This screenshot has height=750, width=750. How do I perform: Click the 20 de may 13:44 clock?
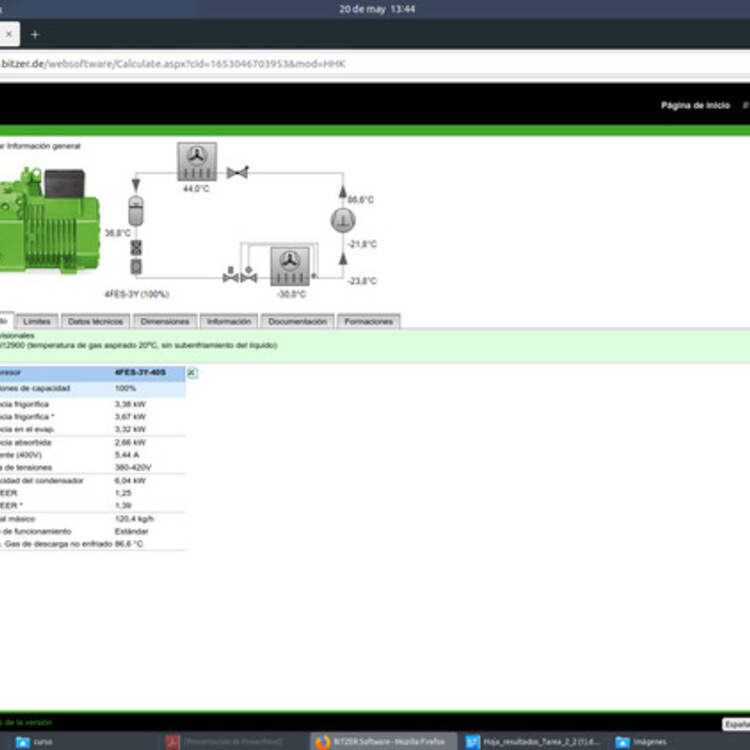[377, 9]
